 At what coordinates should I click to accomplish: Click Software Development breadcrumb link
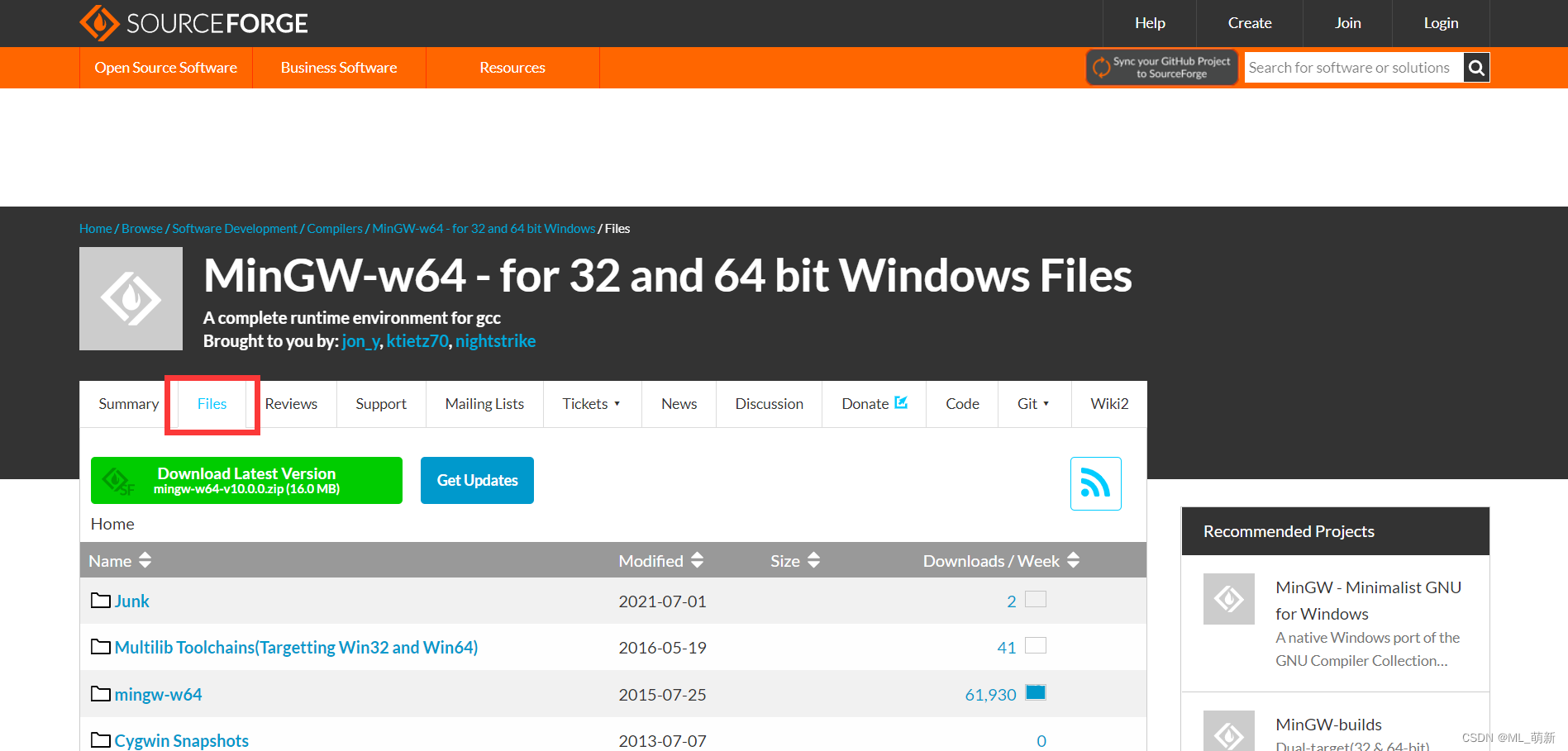coord(235,229)
